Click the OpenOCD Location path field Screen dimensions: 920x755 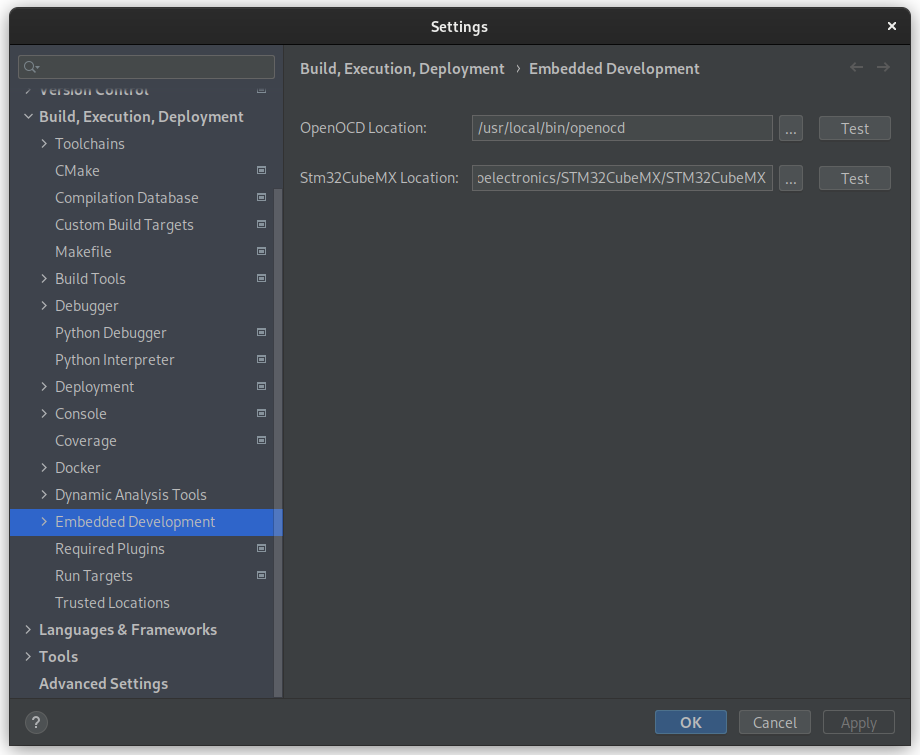tap(621, 128)
